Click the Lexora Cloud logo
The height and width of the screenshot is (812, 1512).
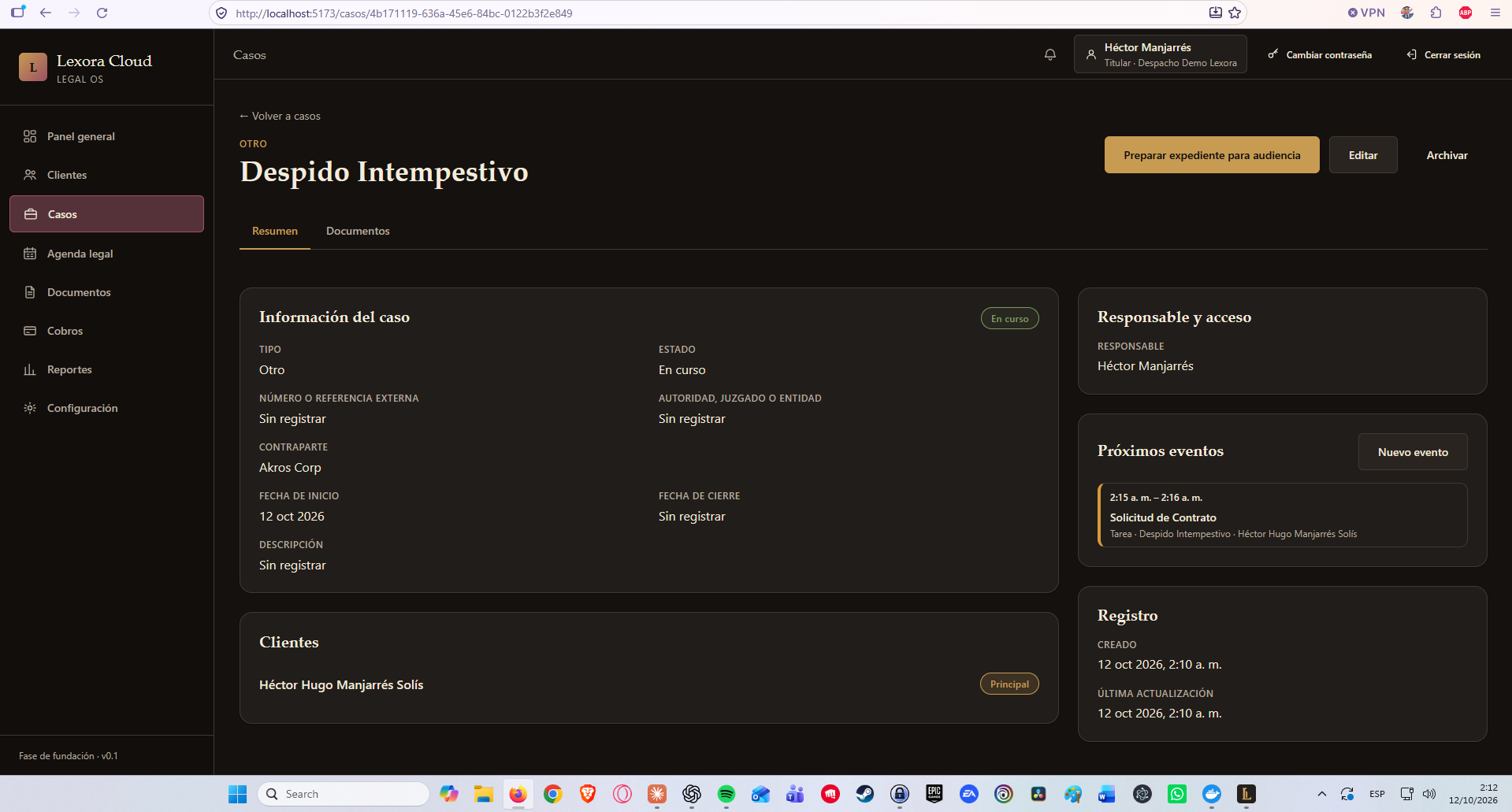(x=33, y=68)
